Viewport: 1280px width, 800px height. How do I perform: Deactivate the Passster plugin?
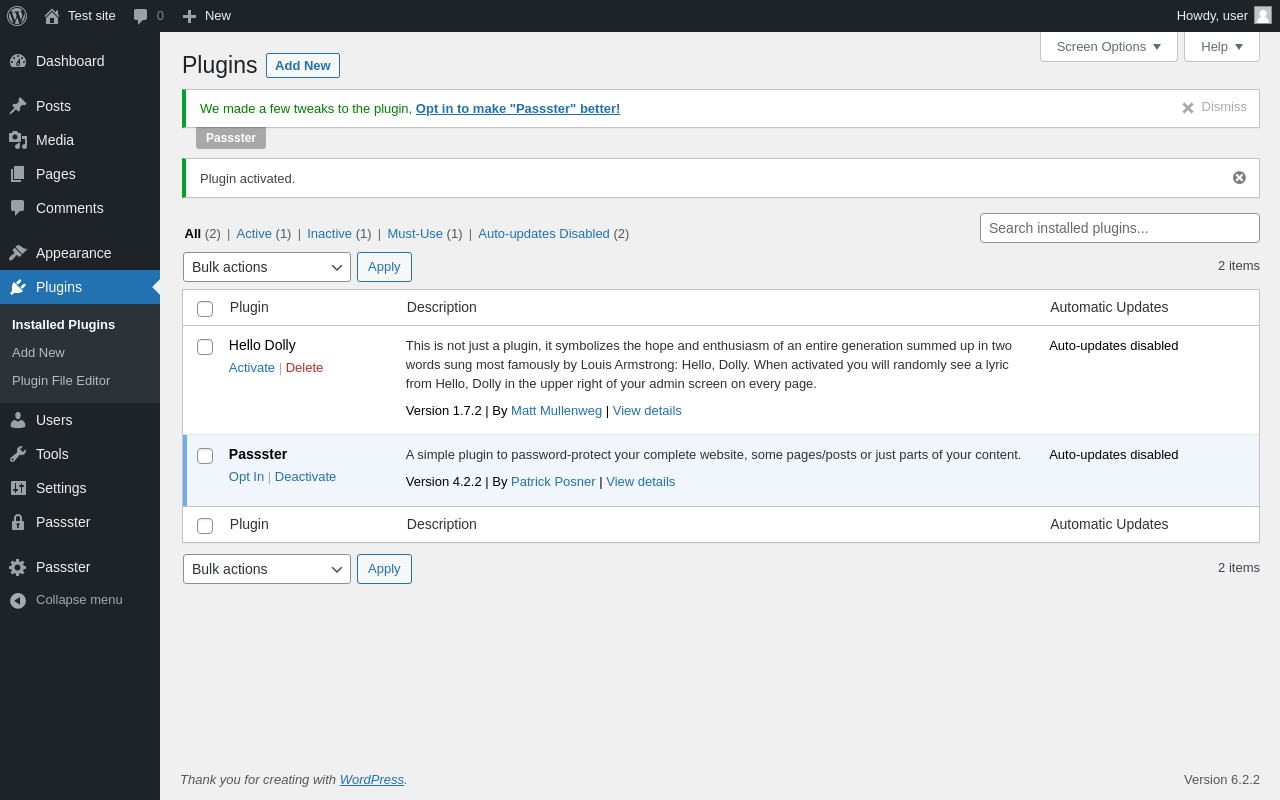pos(305,477)
